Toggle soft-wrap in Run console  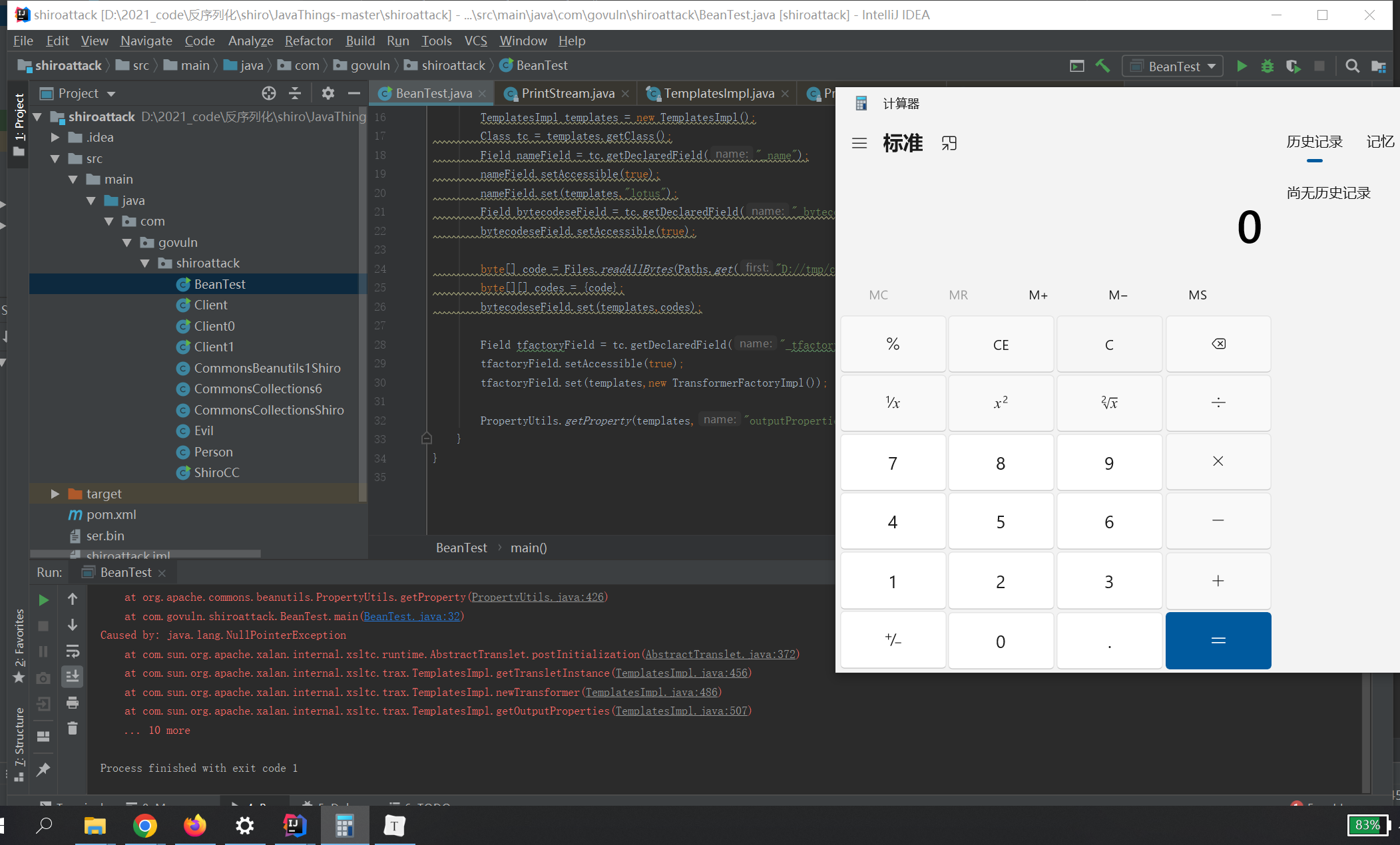(73, 651)
